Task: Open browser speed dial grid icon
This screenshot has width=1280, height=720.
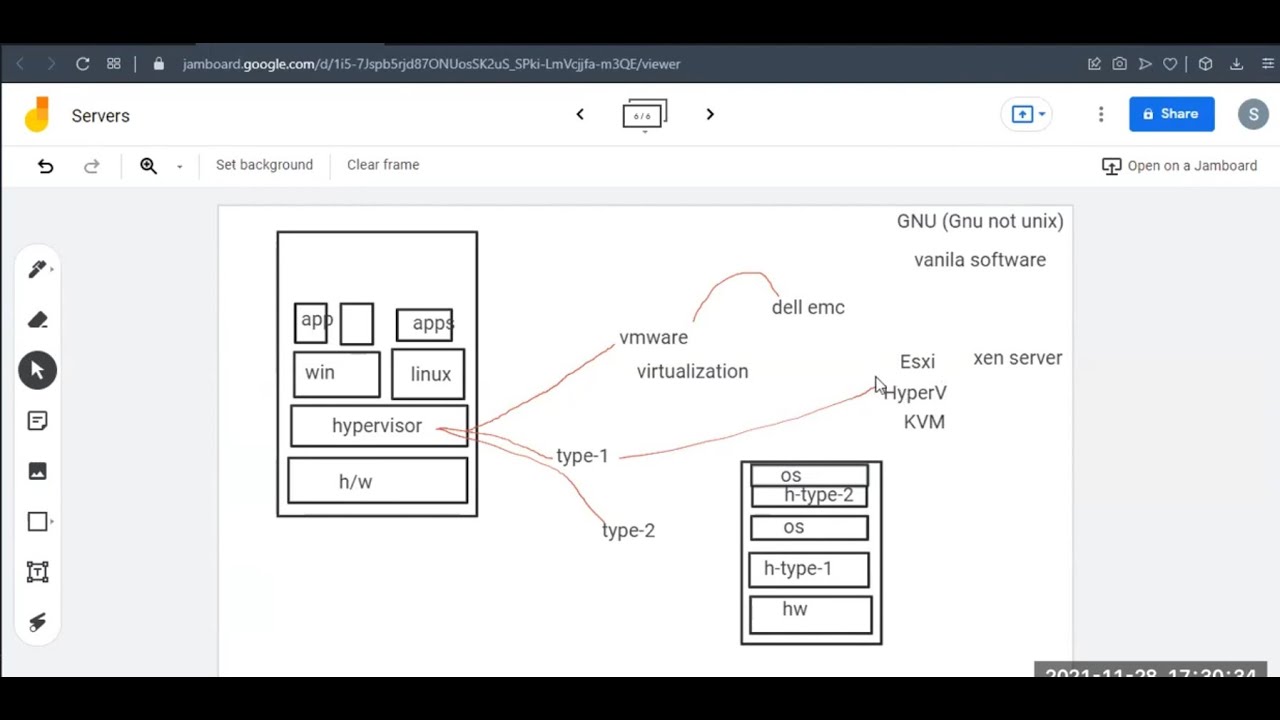Action: click(114, 64)
